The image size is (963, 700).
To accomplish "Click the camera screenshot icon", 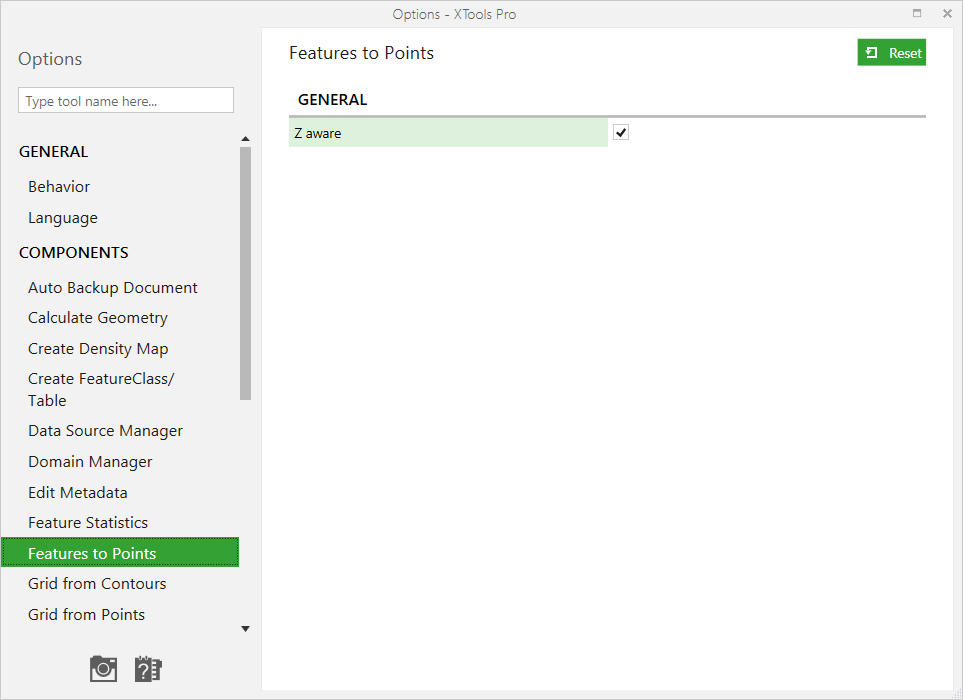I will click(103, 669).
